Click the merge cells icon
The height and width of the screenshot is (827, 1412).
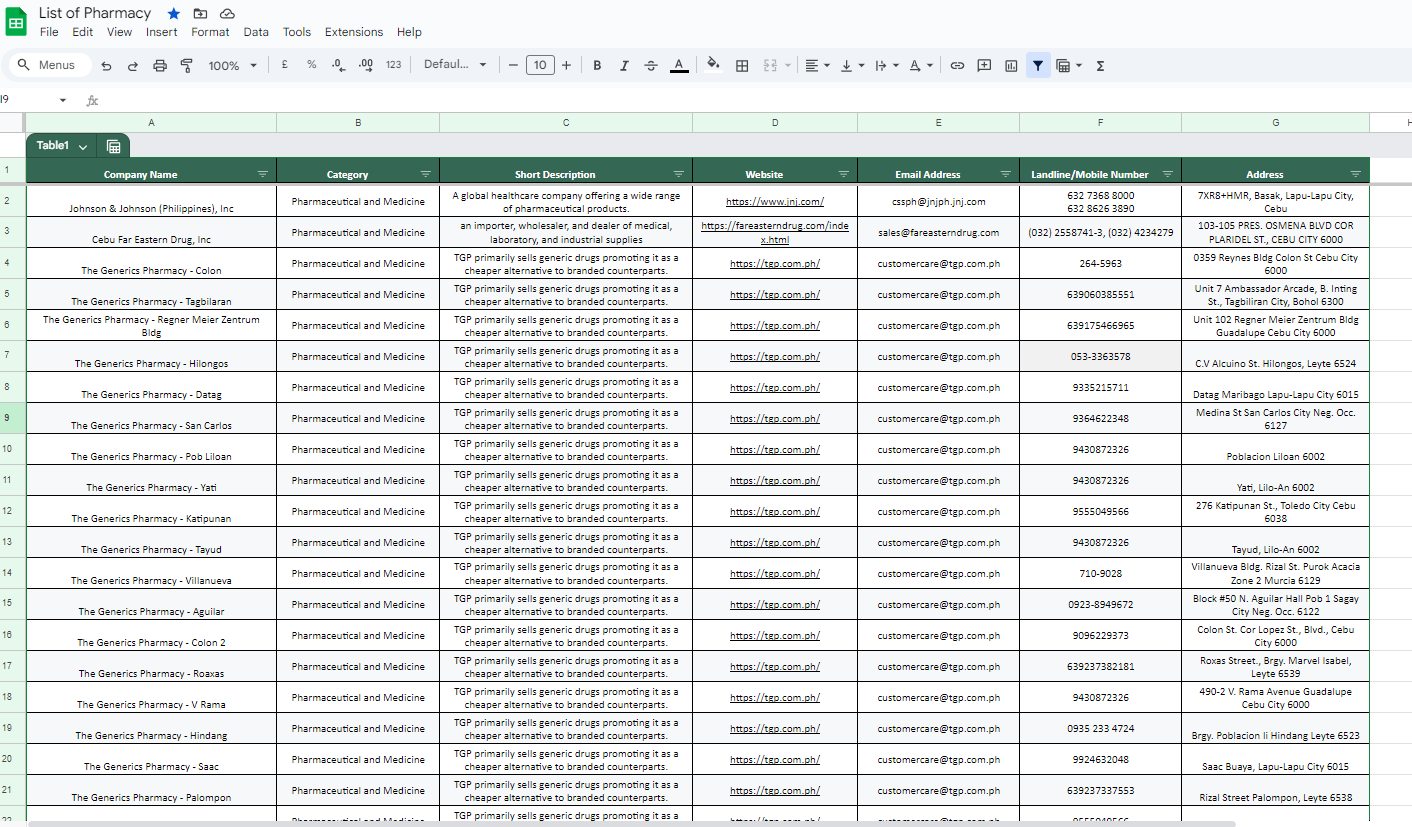coord(771,66)
